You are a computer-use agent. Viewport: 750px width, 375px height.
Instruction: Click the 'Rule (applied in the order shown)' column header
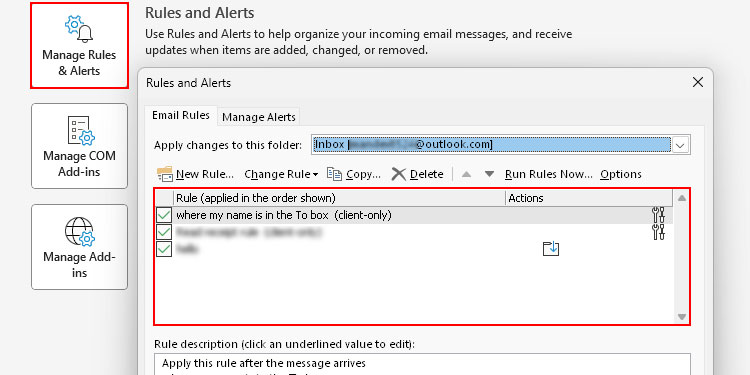point(339,198)
